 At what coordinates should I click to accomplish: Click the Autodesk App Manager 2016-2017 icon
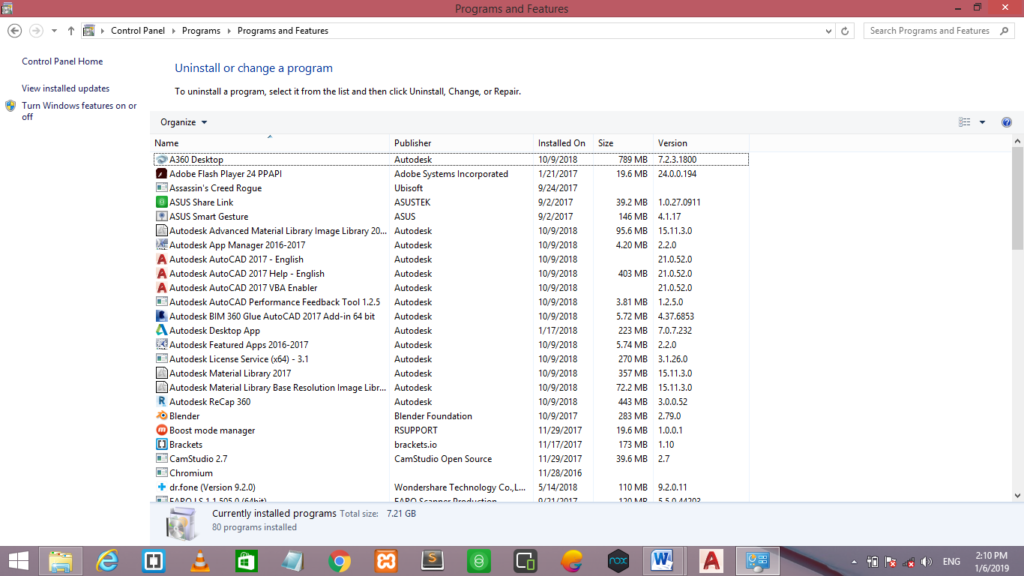click(161, 245)
